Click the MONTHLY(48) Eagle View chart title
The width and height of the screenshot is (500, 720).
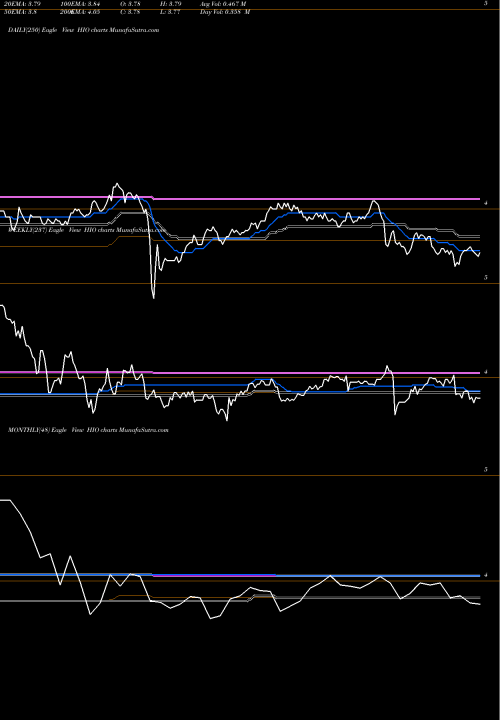(88, 430)
